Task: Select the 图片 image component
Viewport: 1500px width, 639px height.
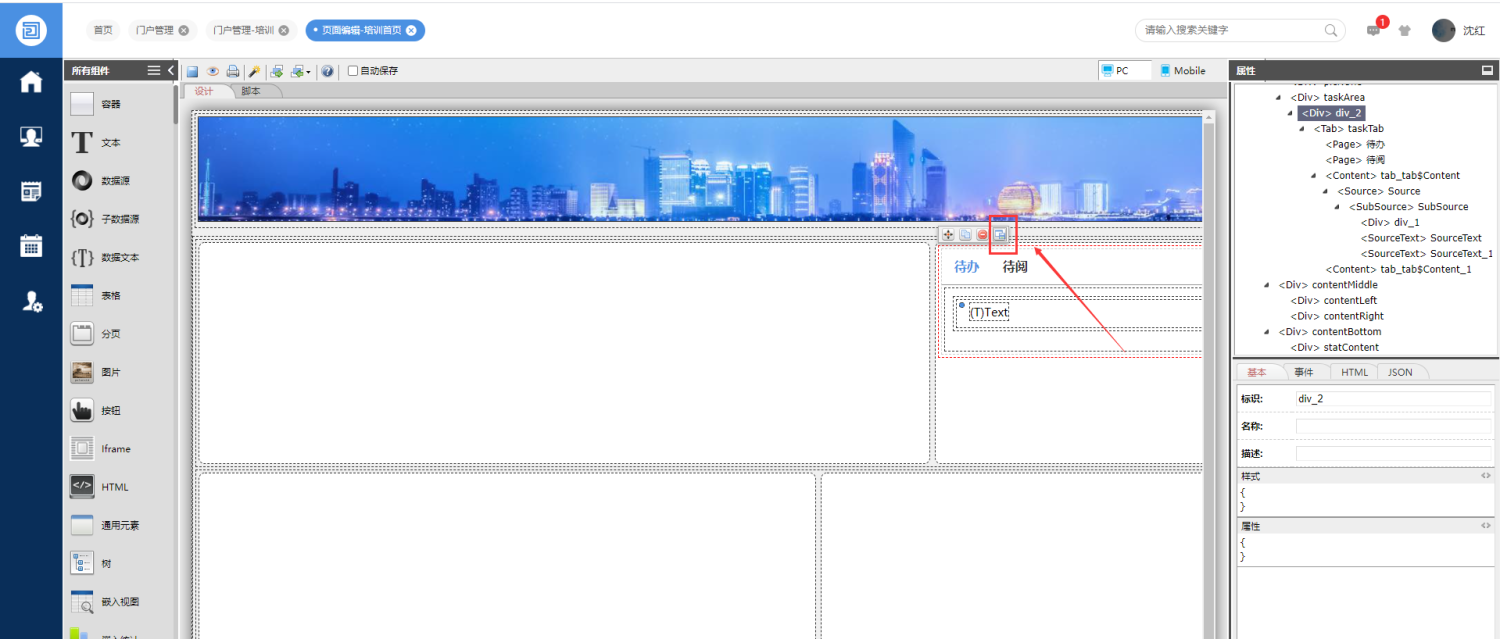Action: click(x=96, y=372)
